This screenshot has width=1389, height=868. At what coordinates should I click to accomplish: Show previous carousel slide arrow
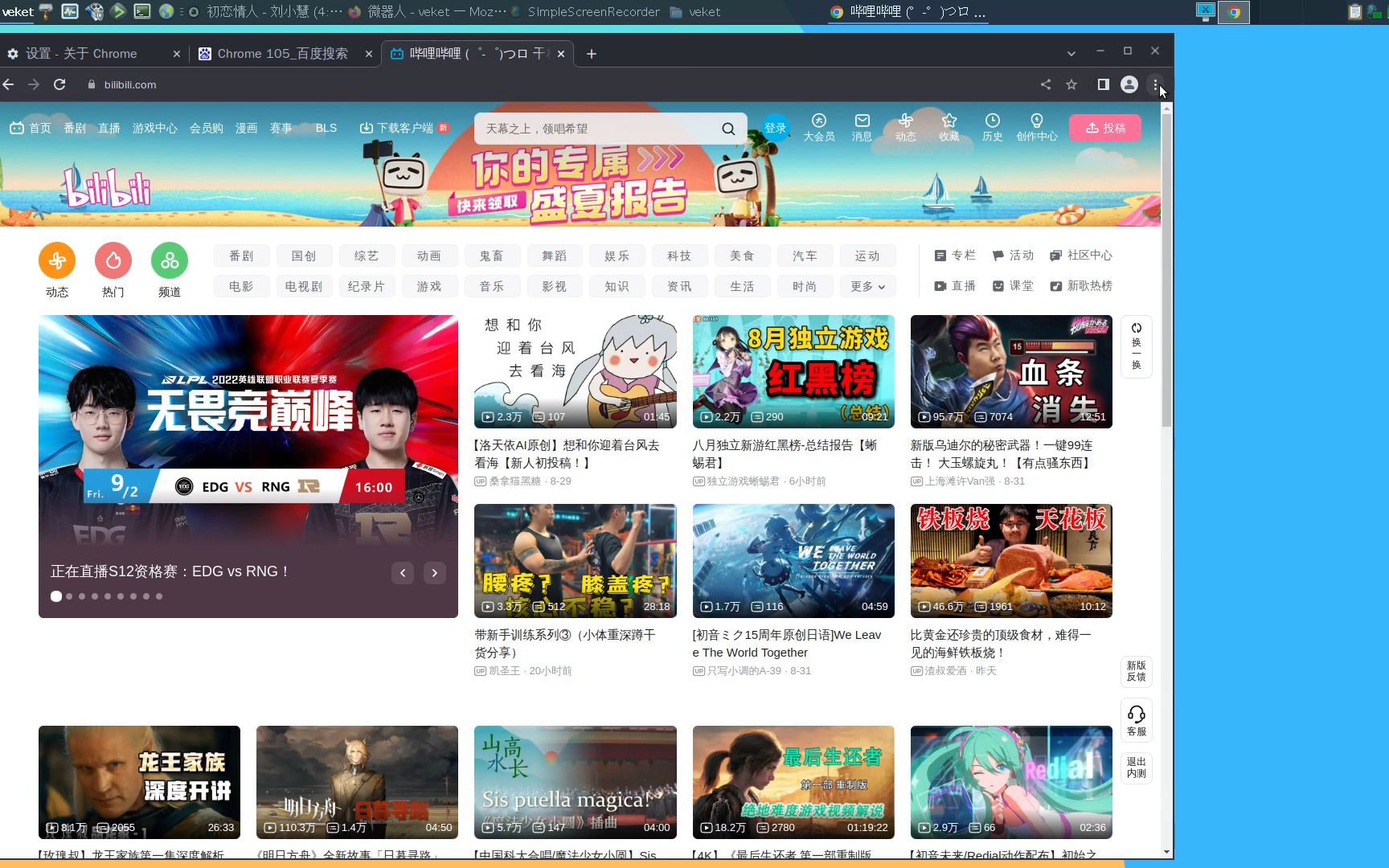(403, 573)
